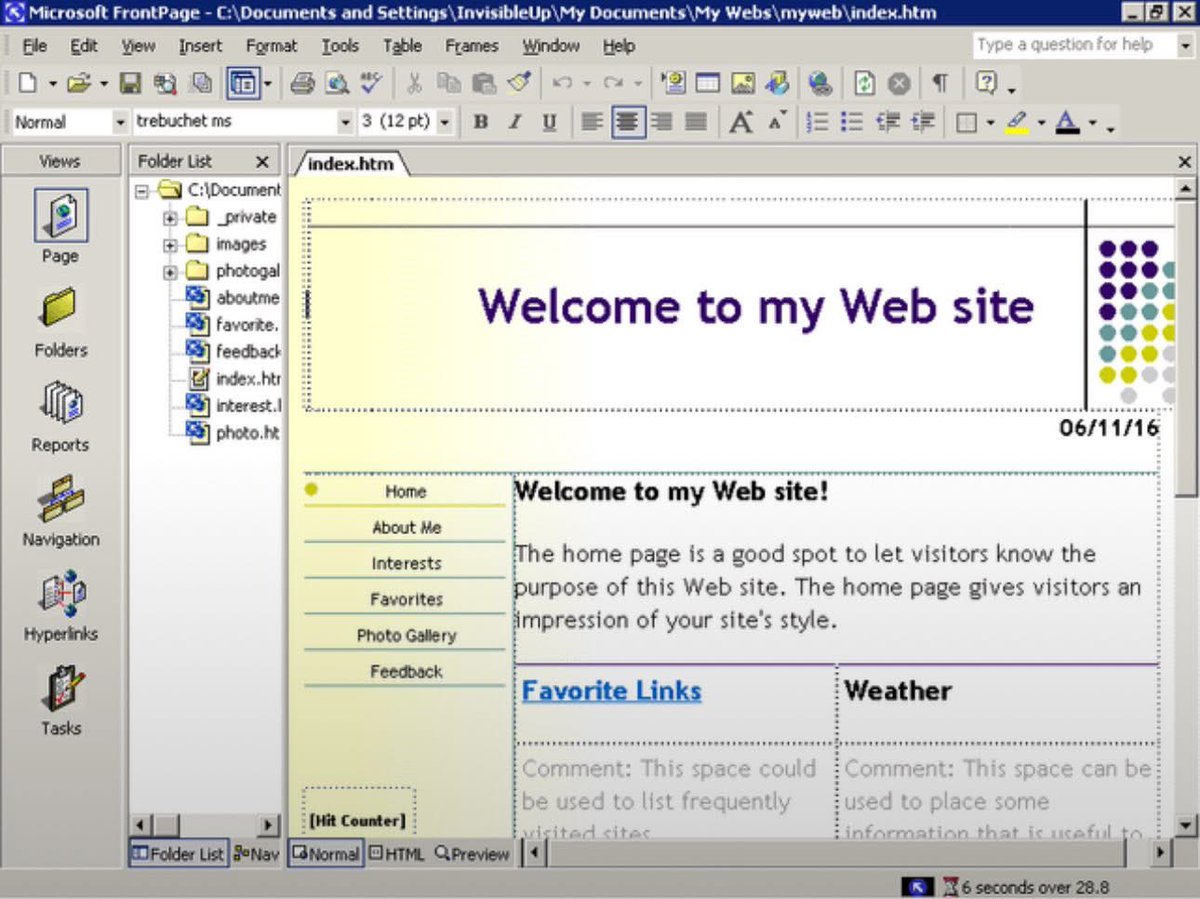The height and width of the screenshot is (899, 1200).
Task: Toggle Justify alignment
Action: 696,122
